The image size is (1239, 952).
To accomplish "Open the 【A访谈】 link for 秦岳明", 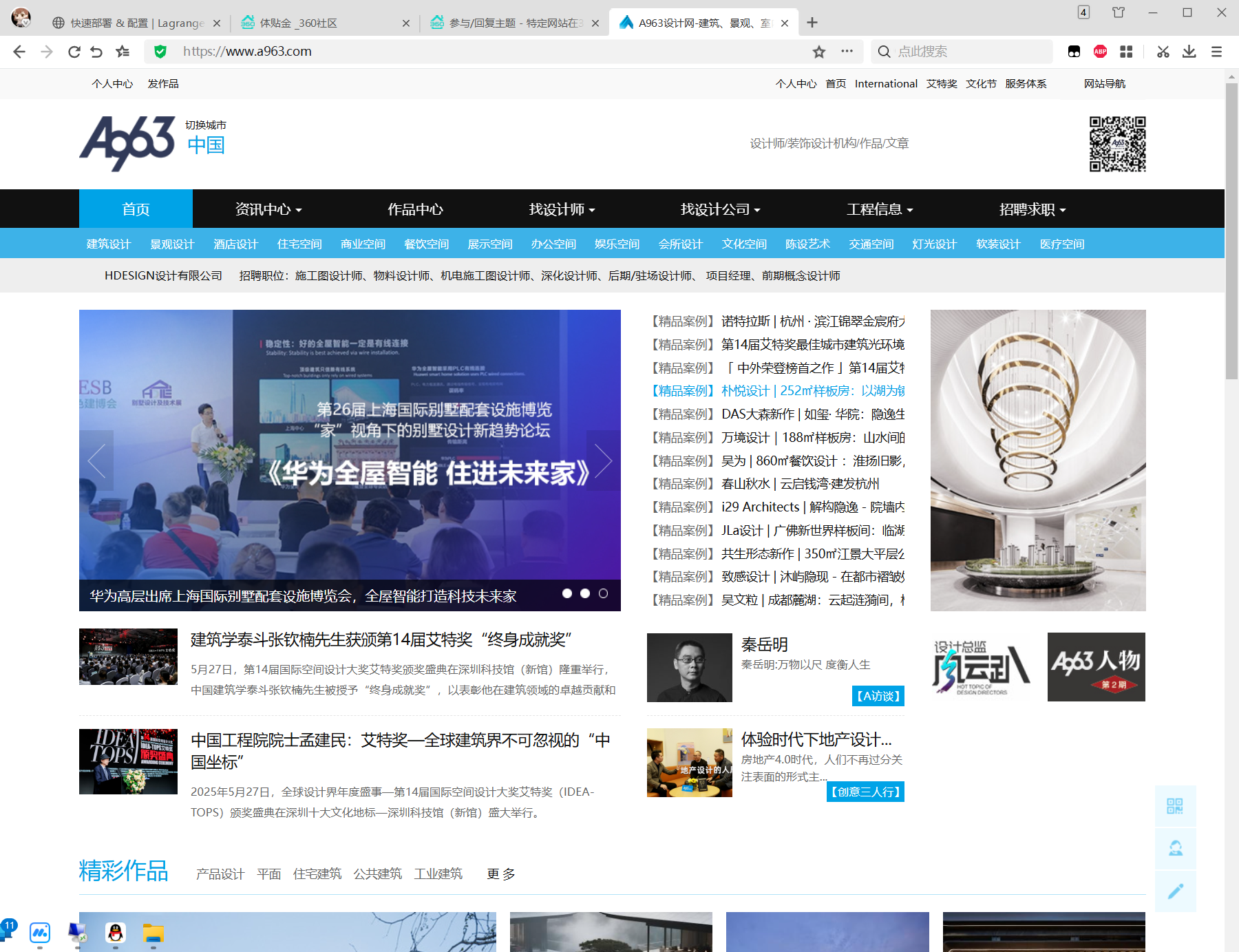I will (878, 696).
